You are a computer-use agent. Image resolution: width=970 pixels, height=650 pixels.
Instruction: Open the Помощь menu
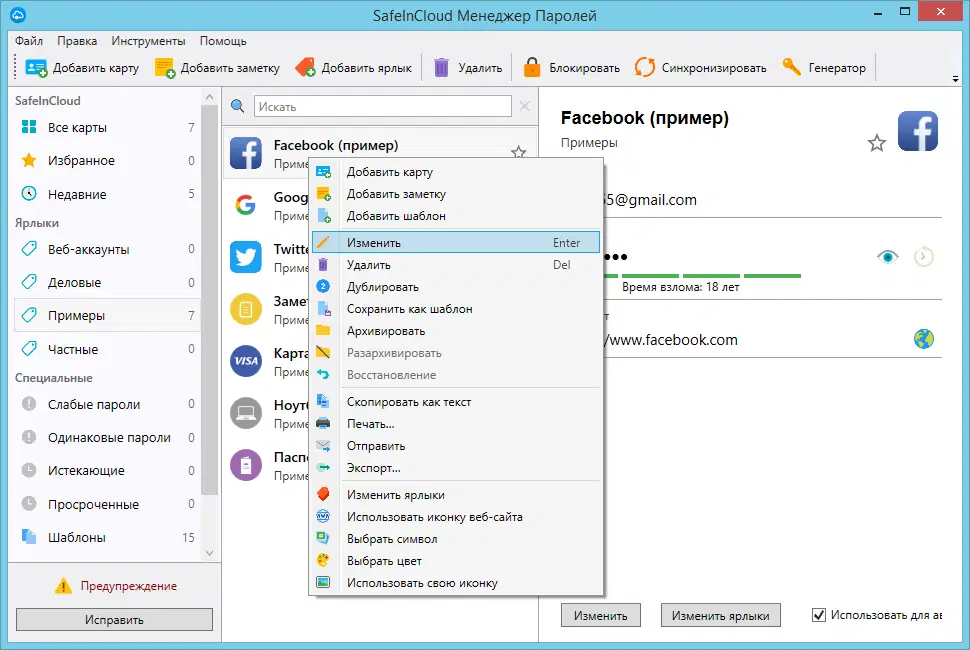coord(223,41)
